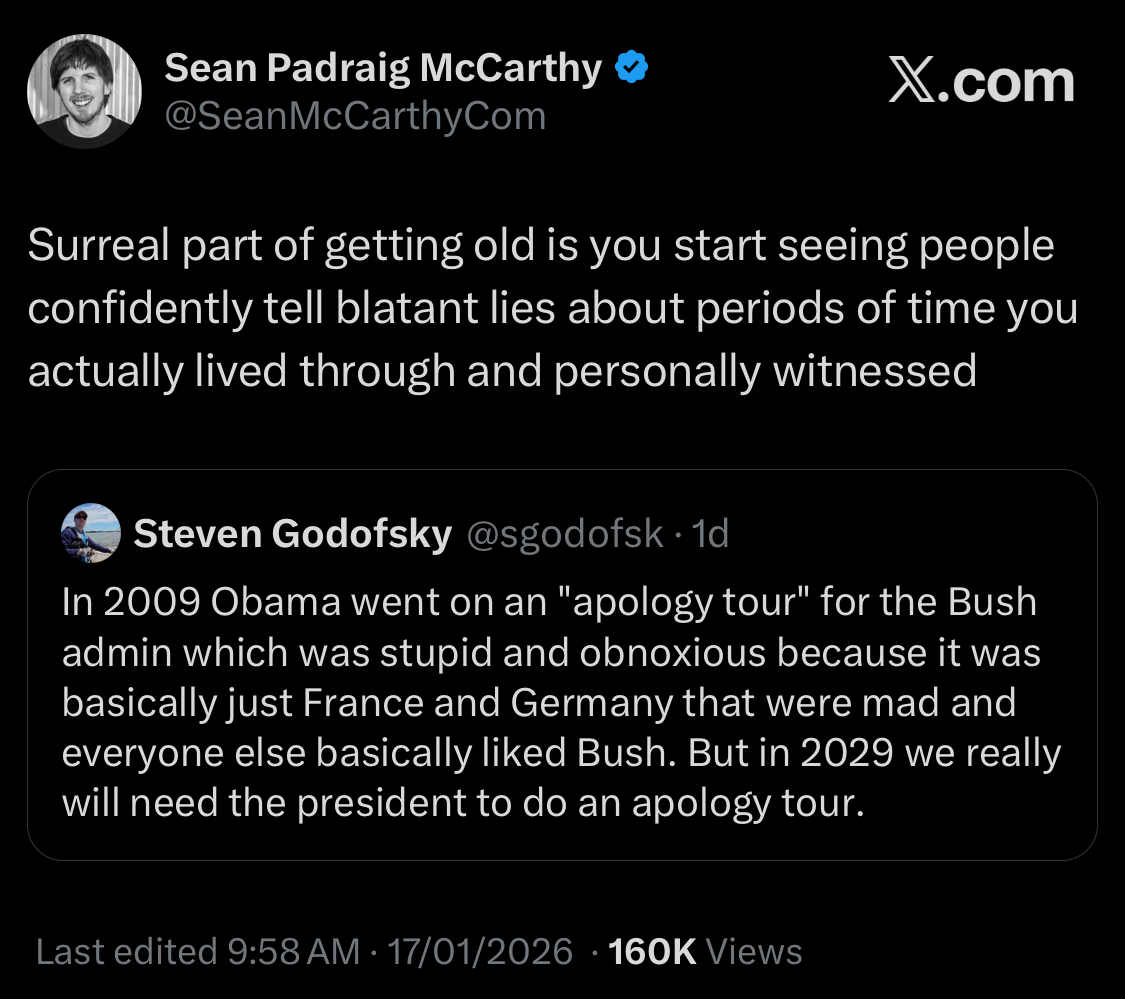The height and width of the screenshot is (999, 1125).
Task: Open the quoted post text about 'apology tour'
Action: tap(561, 703)
